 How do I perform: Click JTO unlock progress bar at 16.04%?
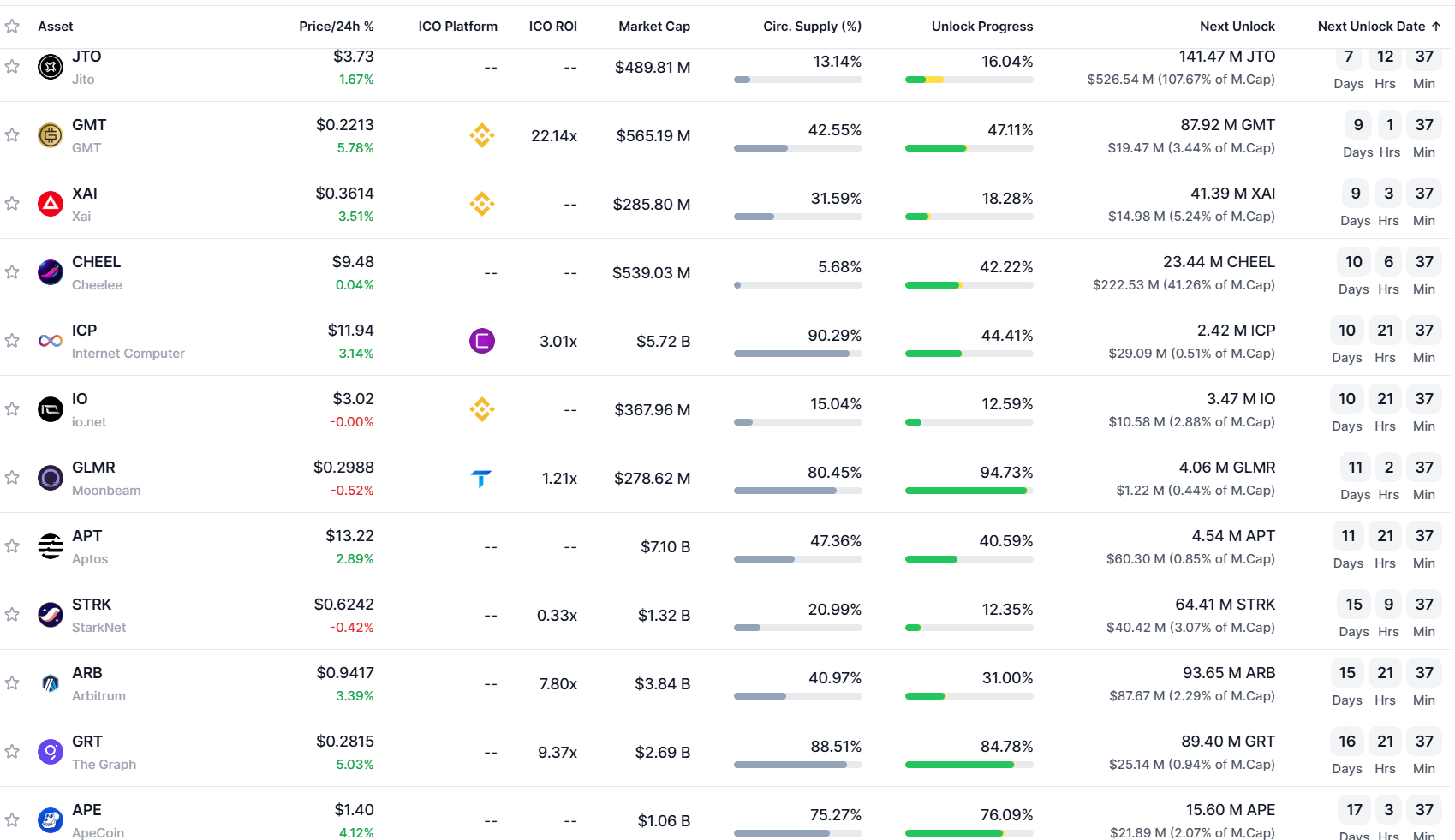click(969, 80)
